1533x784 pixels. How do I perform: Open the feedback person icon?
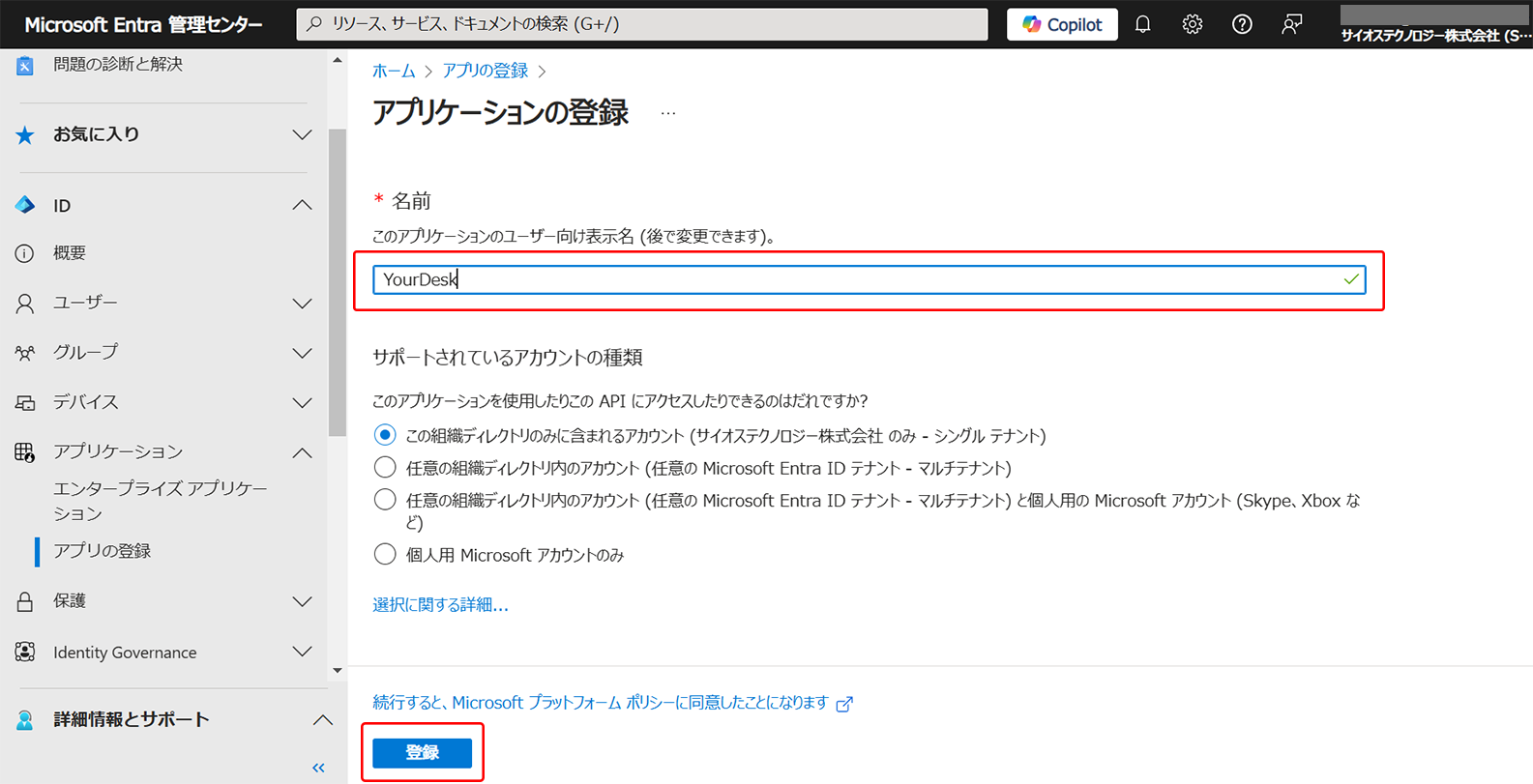1291,24
